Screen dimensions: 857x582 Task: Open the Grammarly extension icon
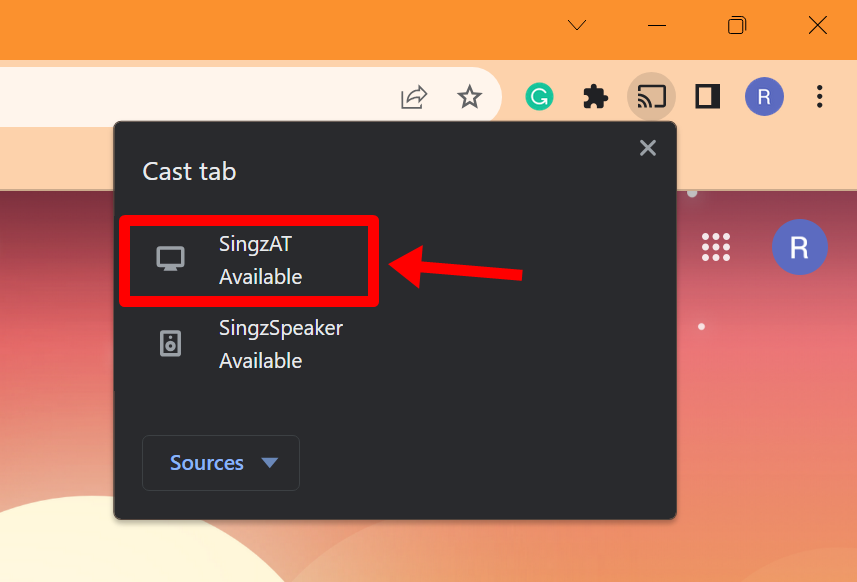(x=539, y=97)
